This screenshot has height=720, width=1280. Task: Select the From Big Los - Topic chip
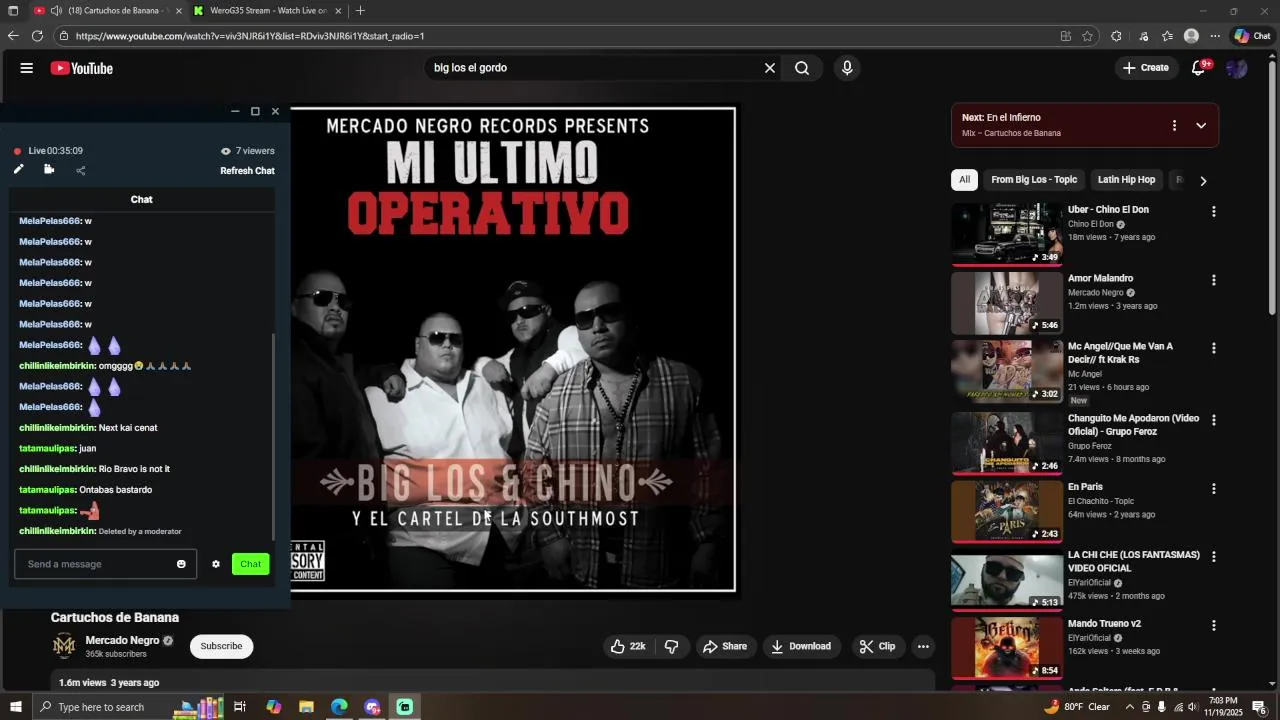coord(1034,180)
